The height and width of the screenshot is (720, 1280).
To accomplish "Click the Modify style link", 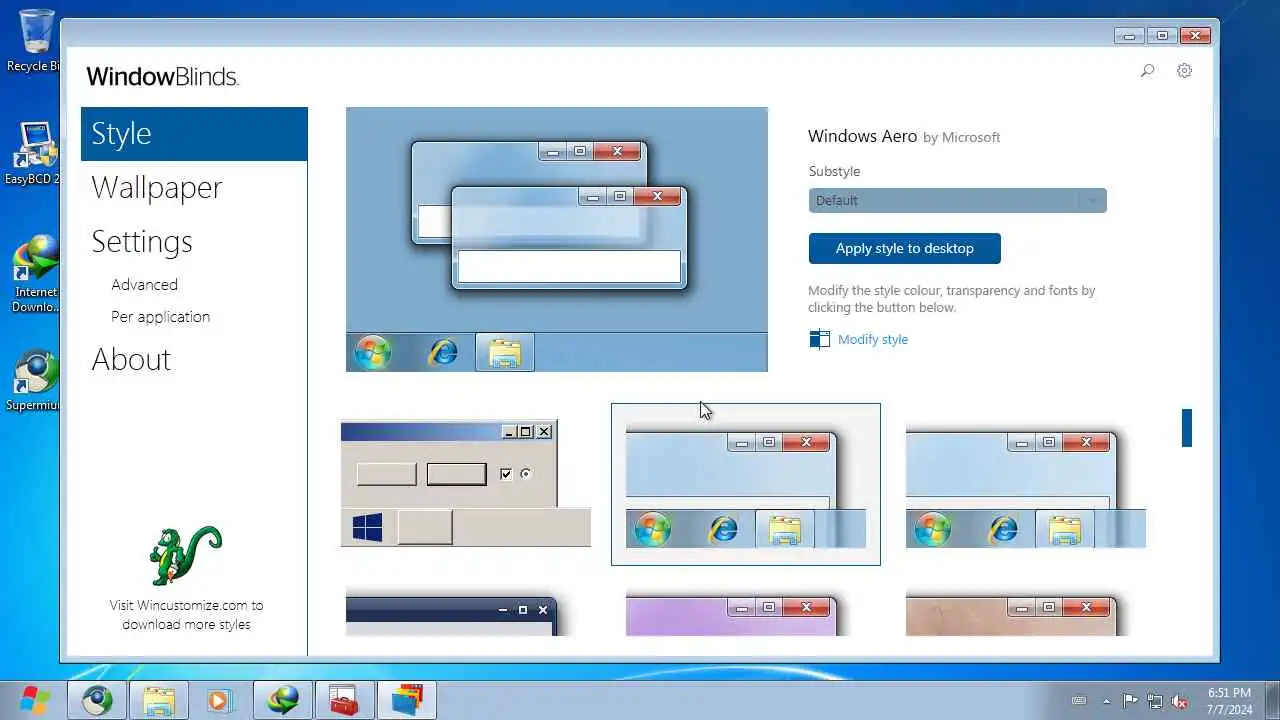I will (872, 339).
